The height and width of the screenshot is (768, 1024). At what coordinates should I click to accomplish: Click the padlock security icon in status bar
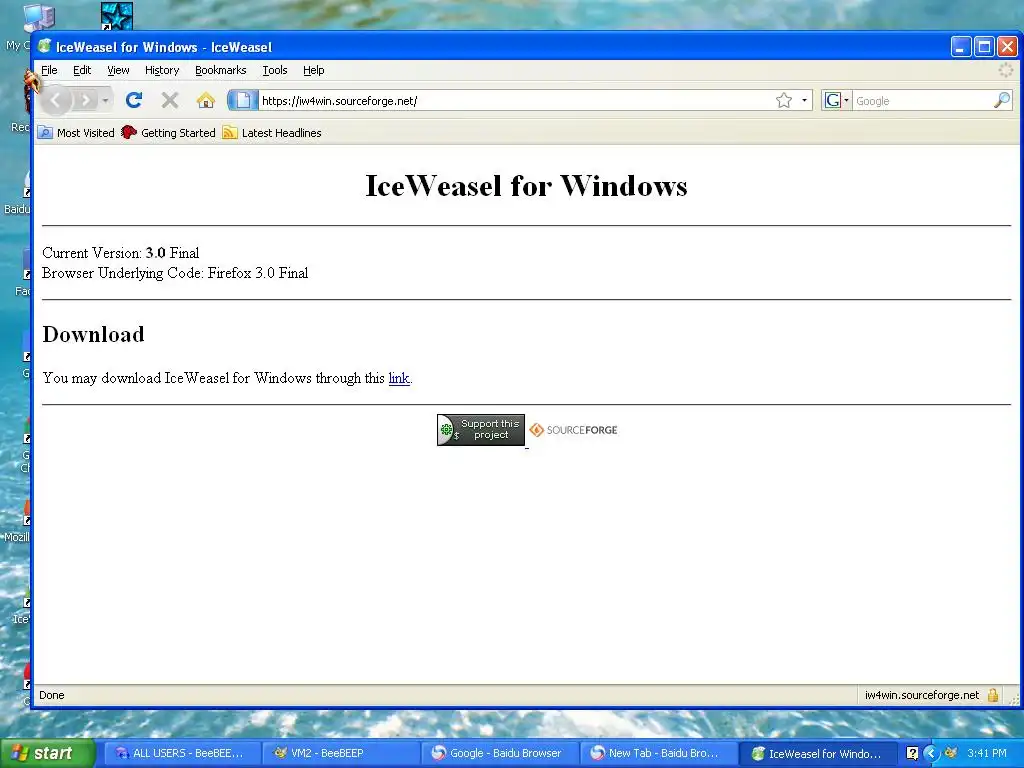tap(993, 695)
